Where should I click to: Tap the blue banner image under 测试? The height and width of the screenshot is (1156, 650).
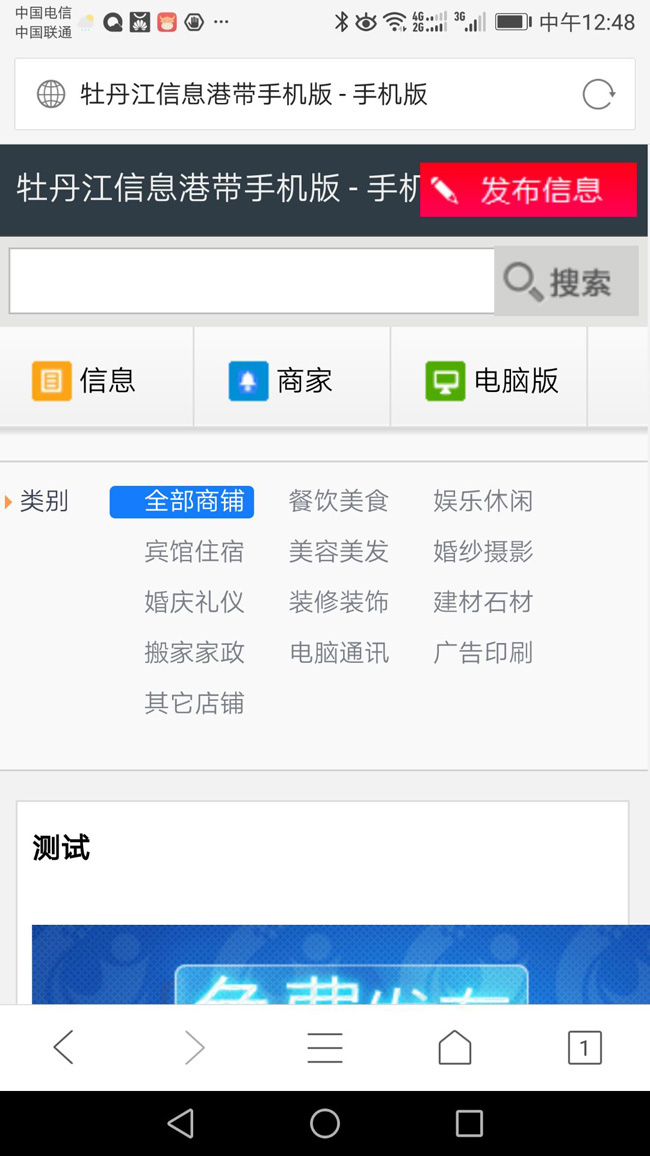340,964
